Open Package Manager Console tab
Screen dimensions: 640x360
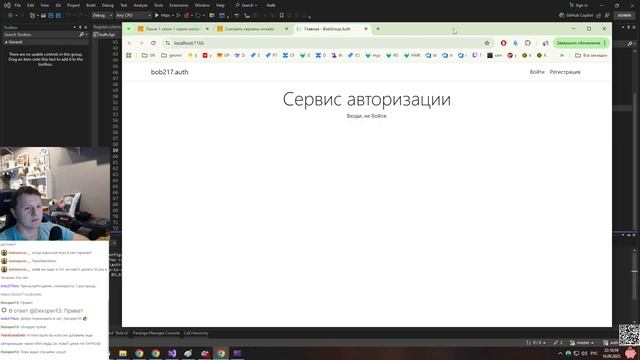(156, 333)
